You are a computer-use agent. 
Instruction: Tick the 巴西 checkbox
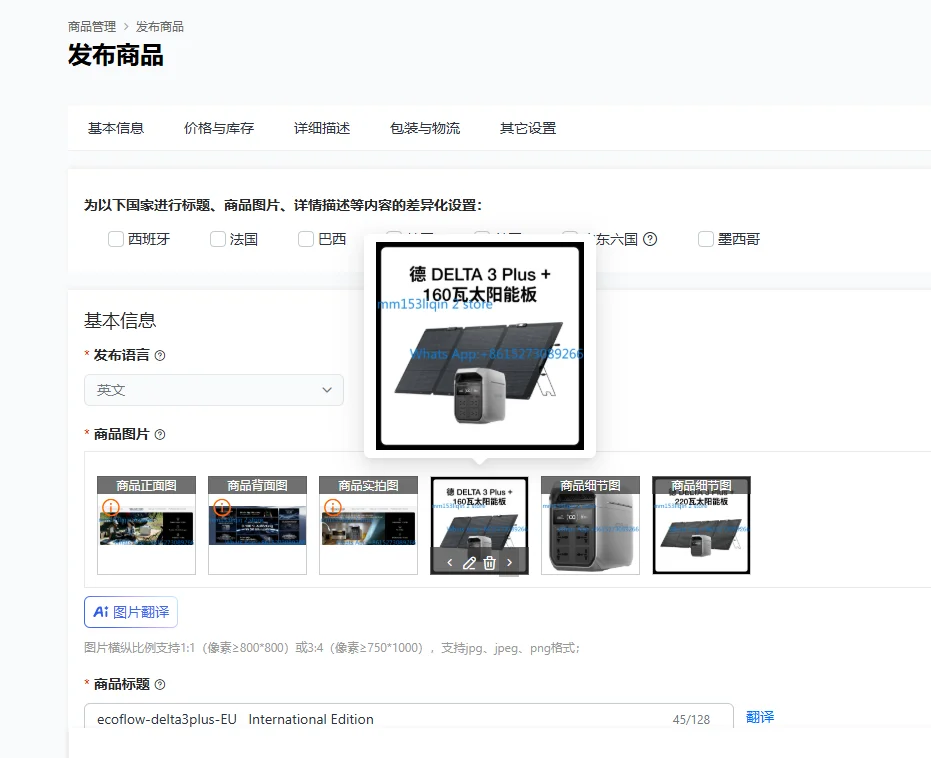click(306, 239)
